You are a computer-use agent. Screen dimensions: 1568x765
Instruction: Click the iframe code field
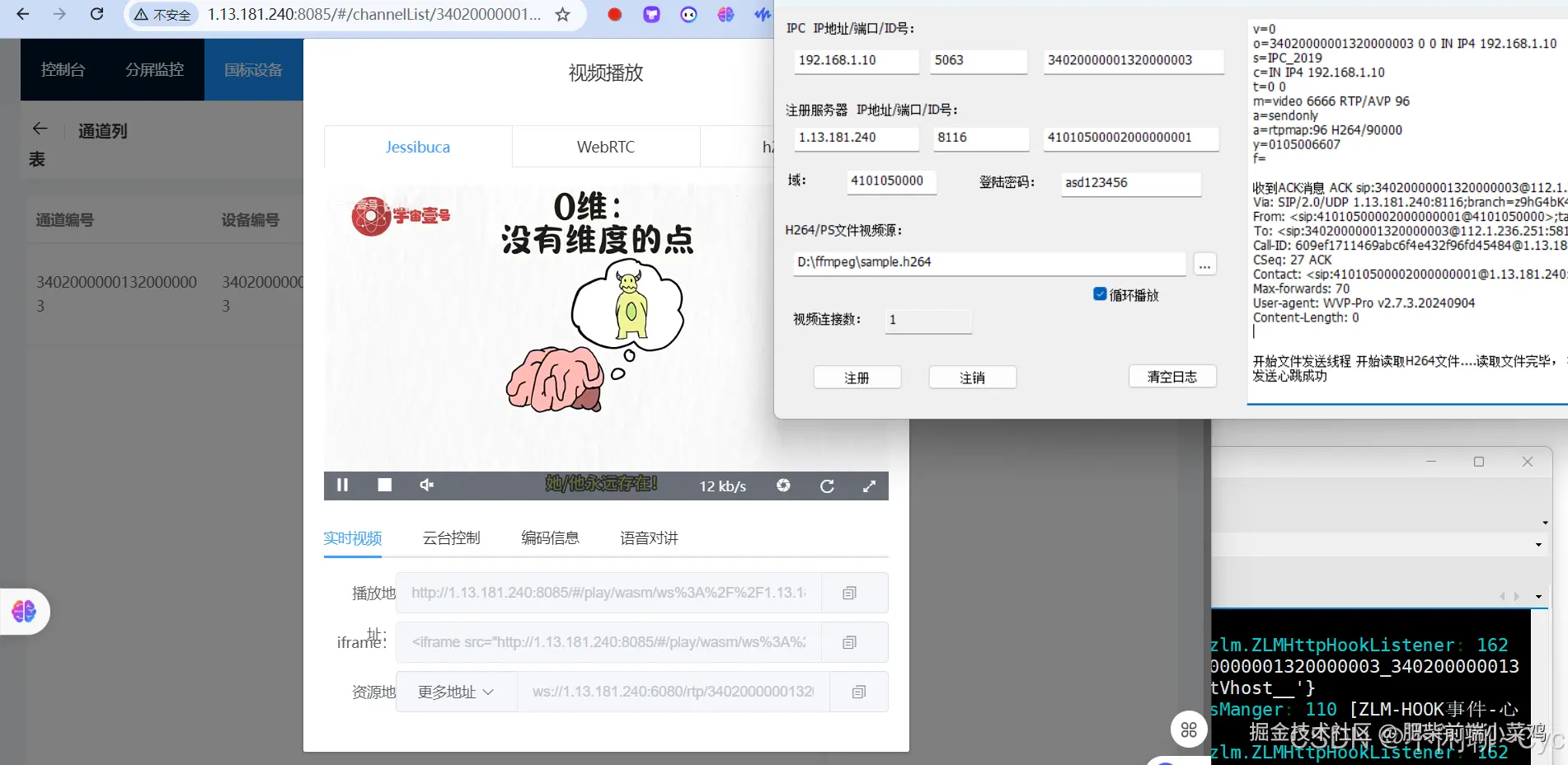tap(608, 642)
